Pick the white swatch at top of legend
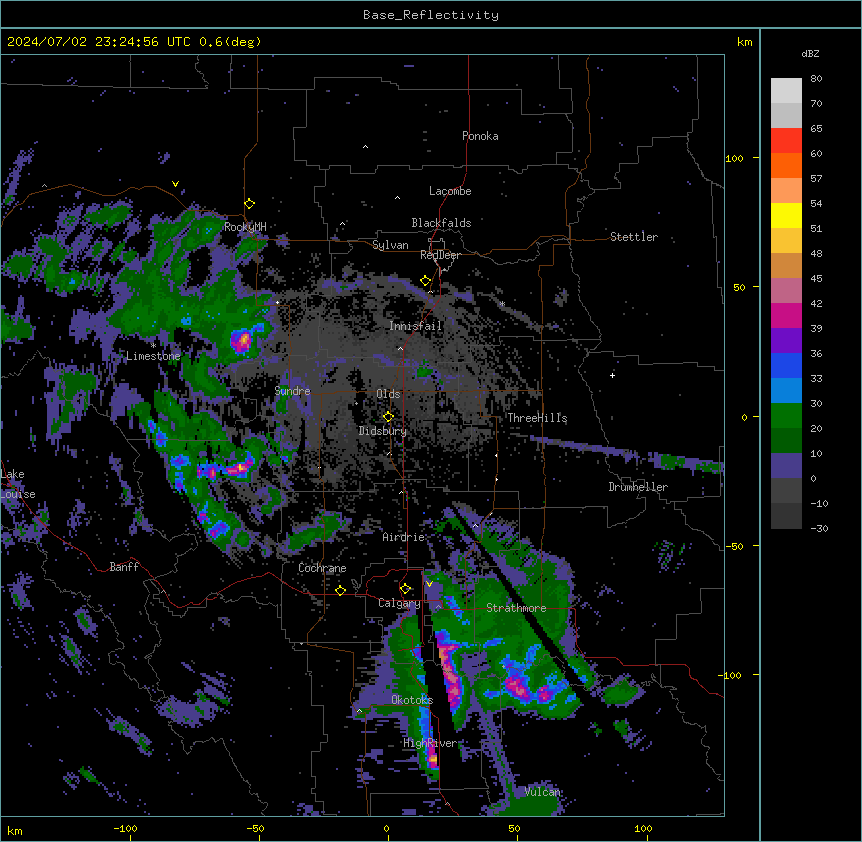This screenshot has height=842, width=862. 786,91
